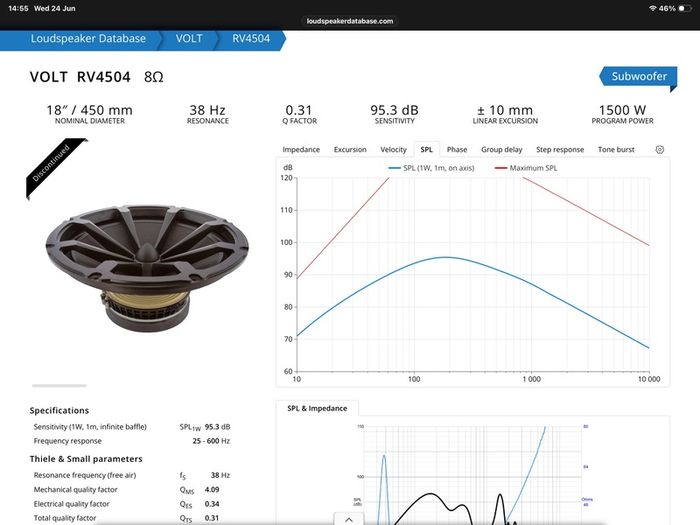Click the Mechanical quality factor row

[132, 489]
